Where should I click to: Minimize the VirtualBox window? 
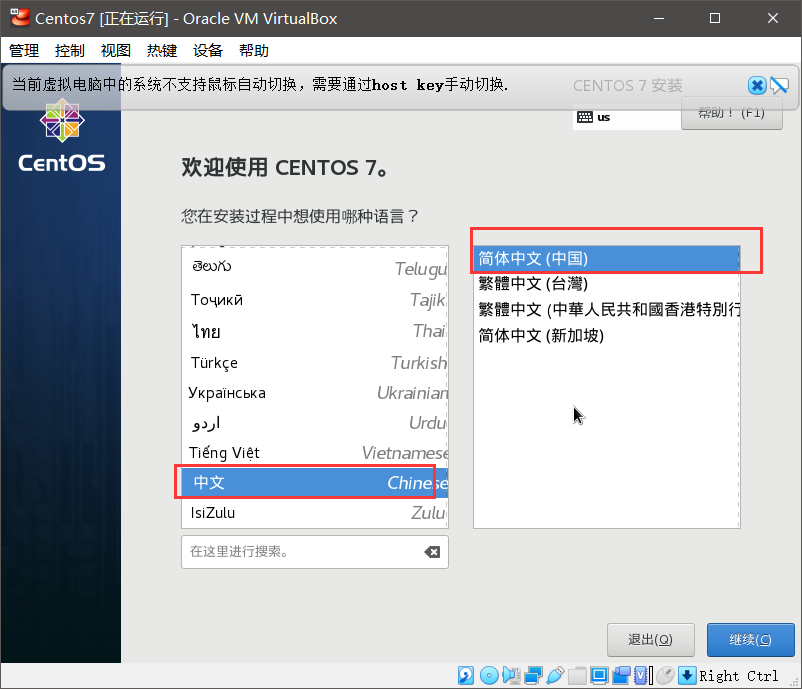[x=659, y=18]
